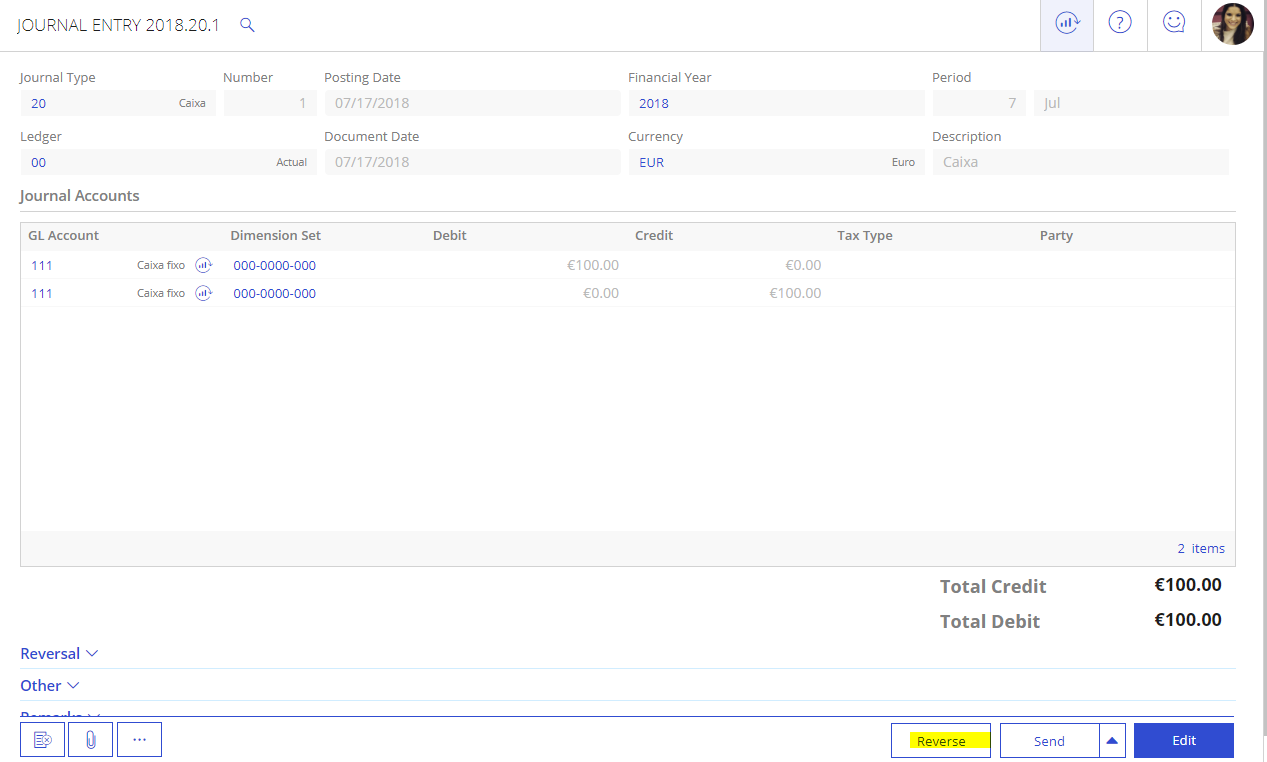1267x762 pixels.
Task: Expand the Reversal section
Action: (60, 653)
